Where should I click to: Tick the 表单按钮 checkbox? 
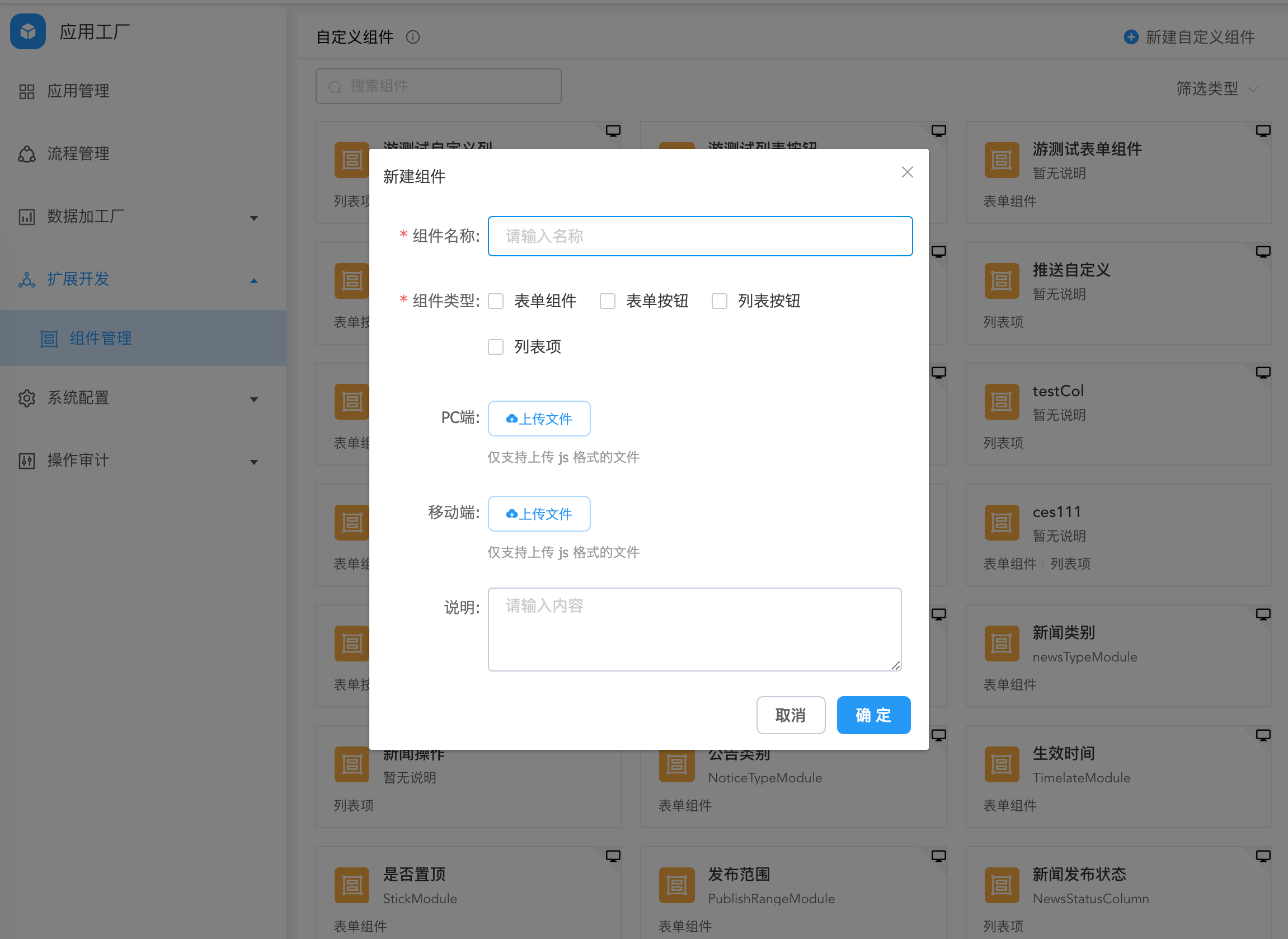(x=608, y=301)
